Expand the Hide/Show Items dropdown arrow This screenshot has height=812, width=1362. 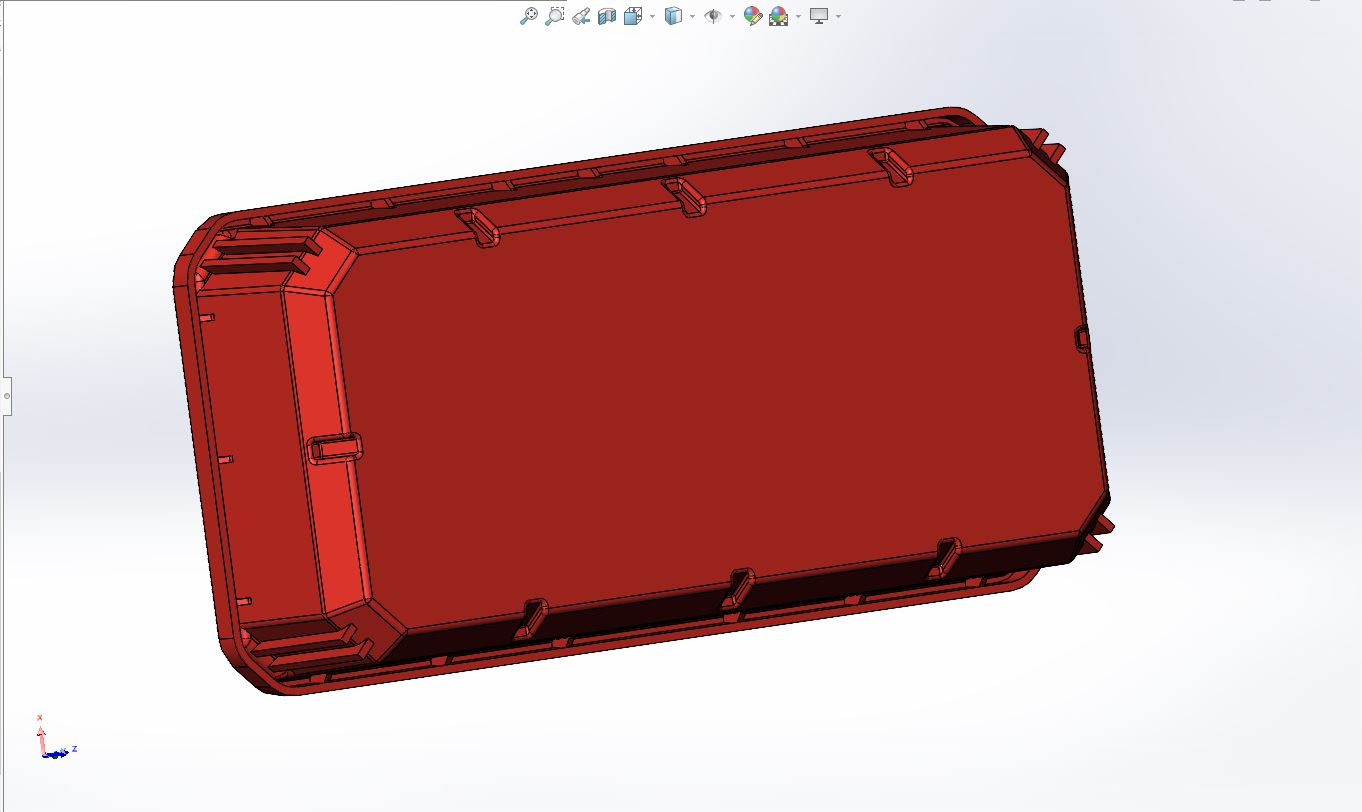point(732,16)
